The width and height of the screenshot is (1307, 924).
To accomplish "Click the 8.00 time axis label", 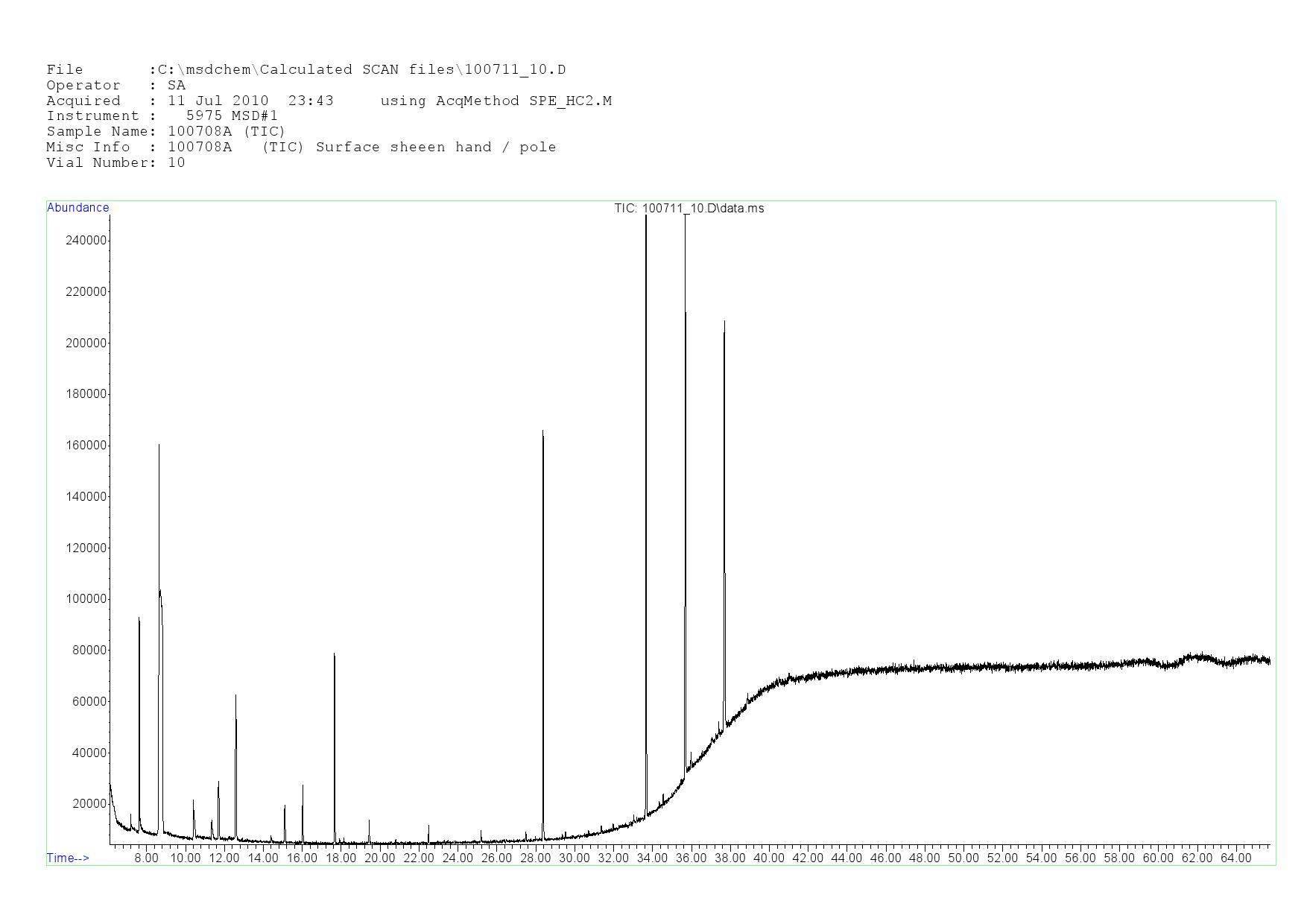I will pos(146,858).
